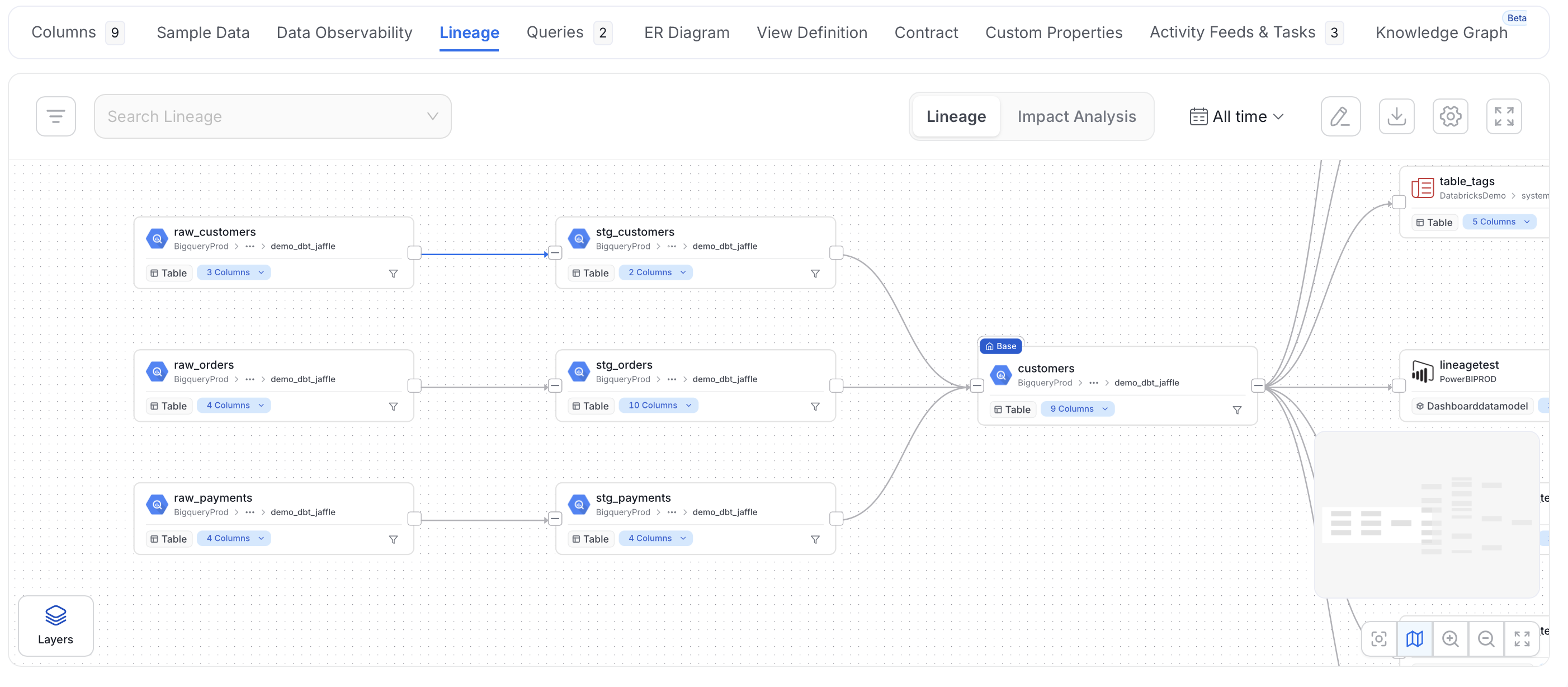Collapse upstream of stg_orders node
Image resolution: width=1568 pixels, height=687 pixels.
[x=555, y=385]
